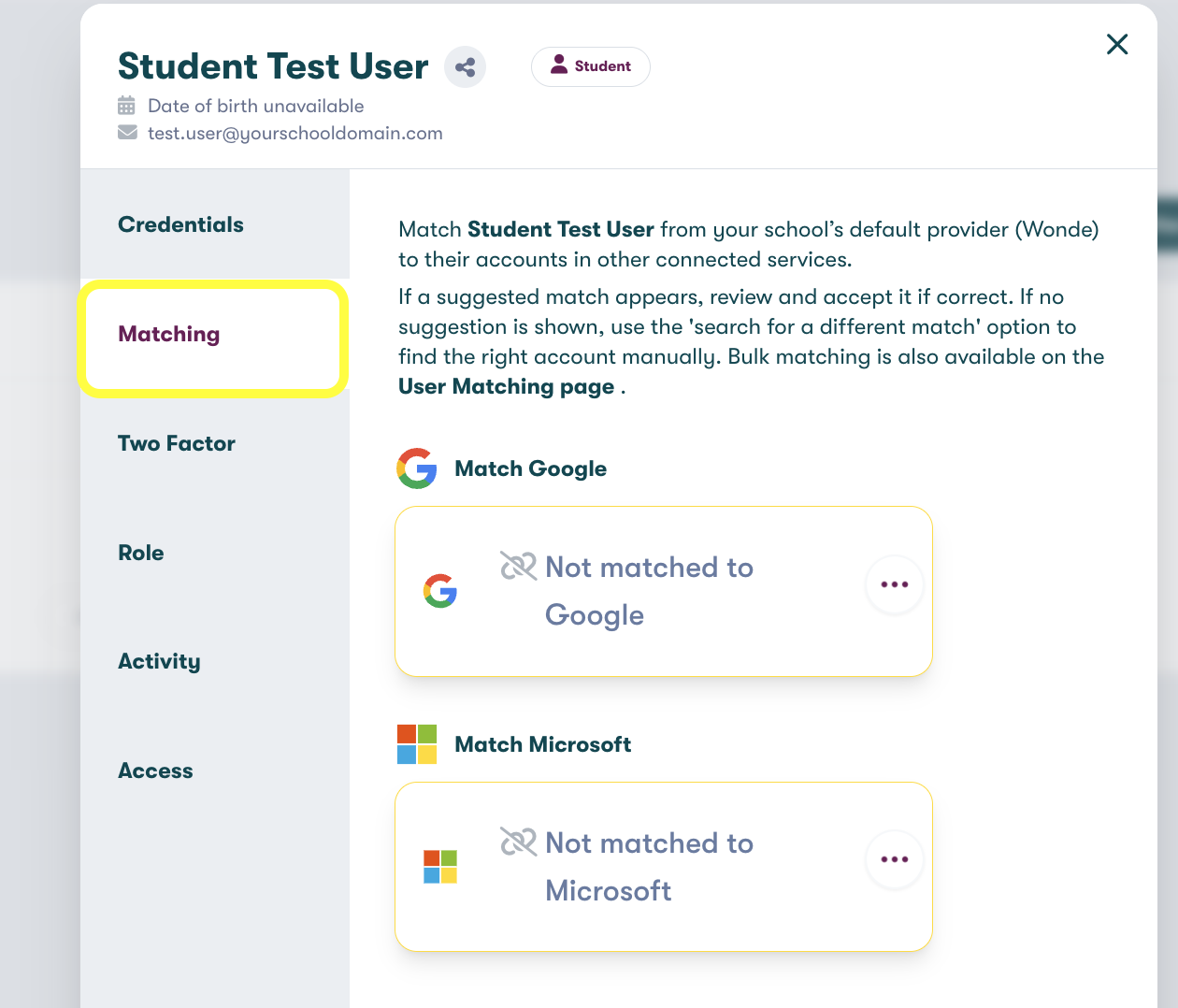Click the Google logo next to Match Google
The width and height of the screenshot is (1178, 1008).
(x=417, y=468)
